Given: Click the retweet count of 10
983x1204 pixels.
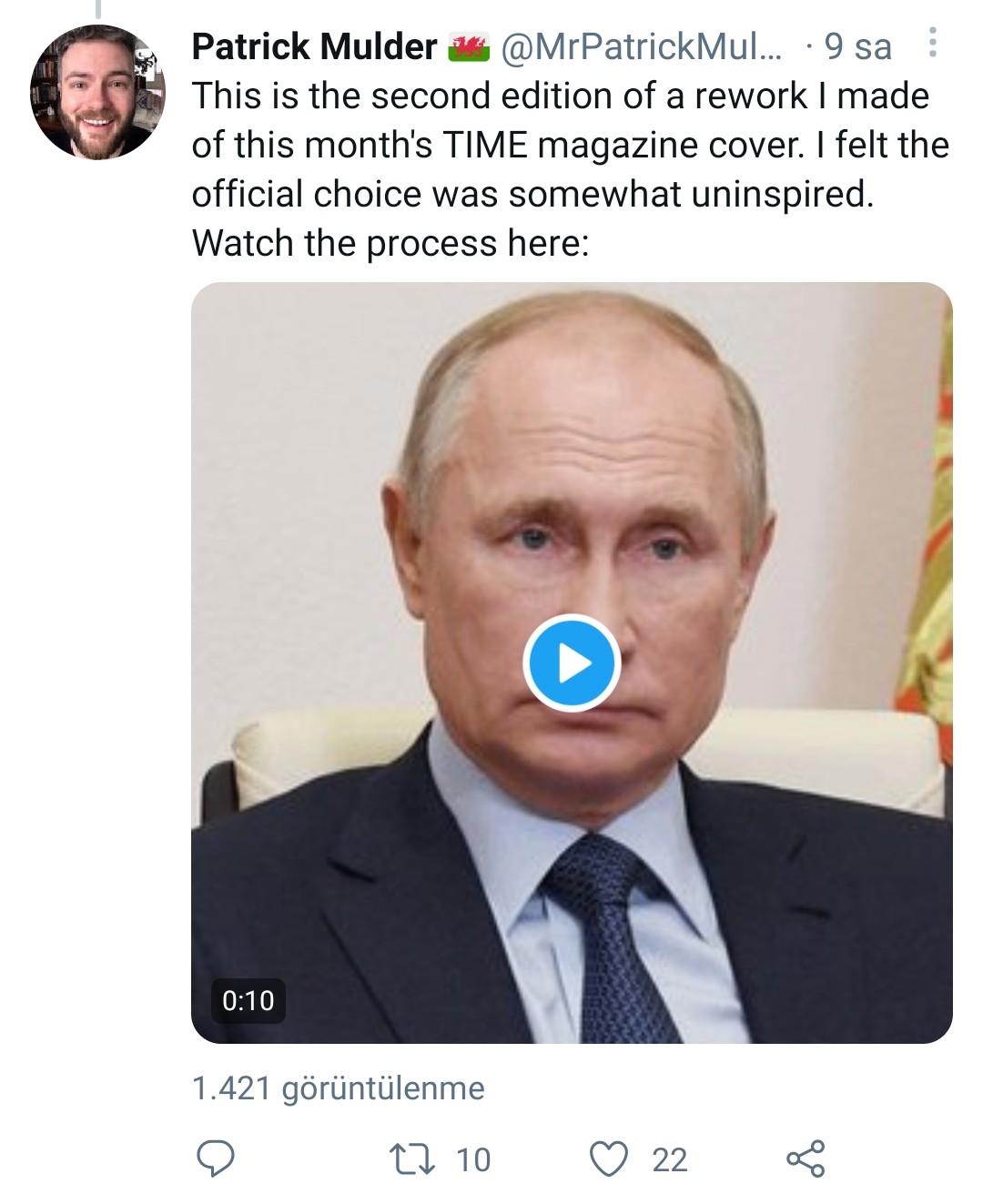Looking at the screenshot, I should (473, 1159).
